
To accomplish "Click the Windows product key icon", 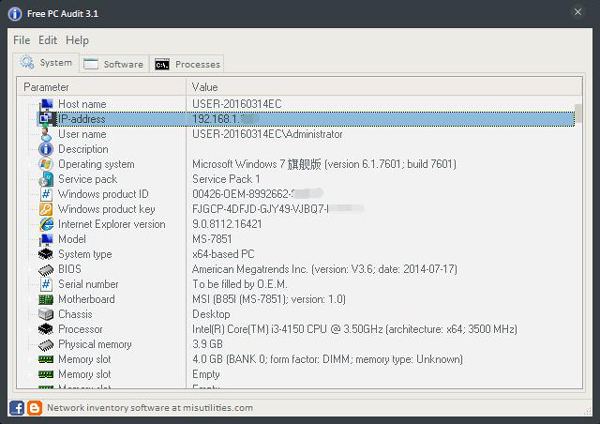I will 46,209.
